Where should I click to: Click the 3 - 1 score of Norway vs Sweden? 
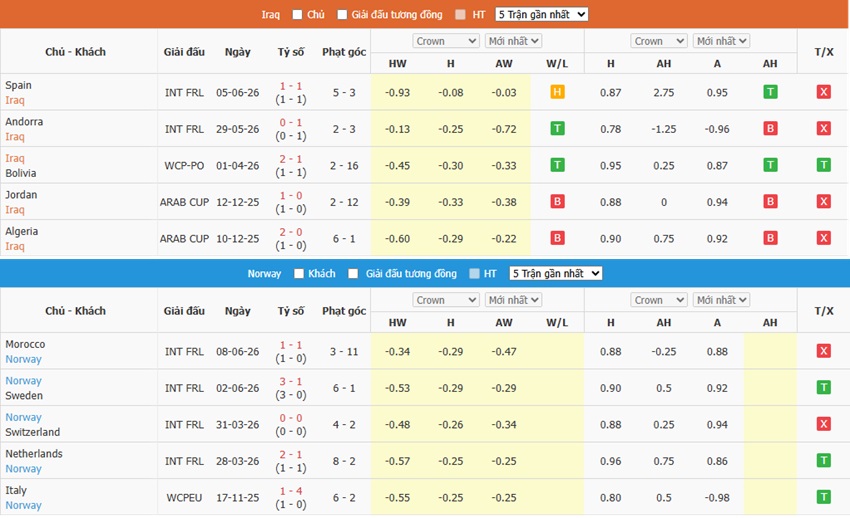click(x=291, y=381)
